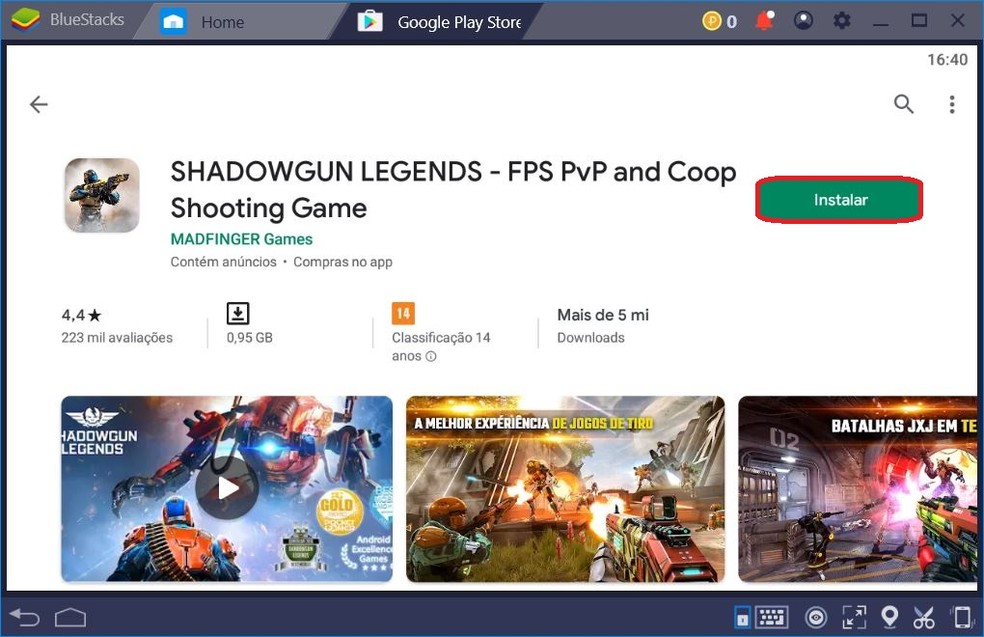Expand the age rating info indicator

click(432, 356)
